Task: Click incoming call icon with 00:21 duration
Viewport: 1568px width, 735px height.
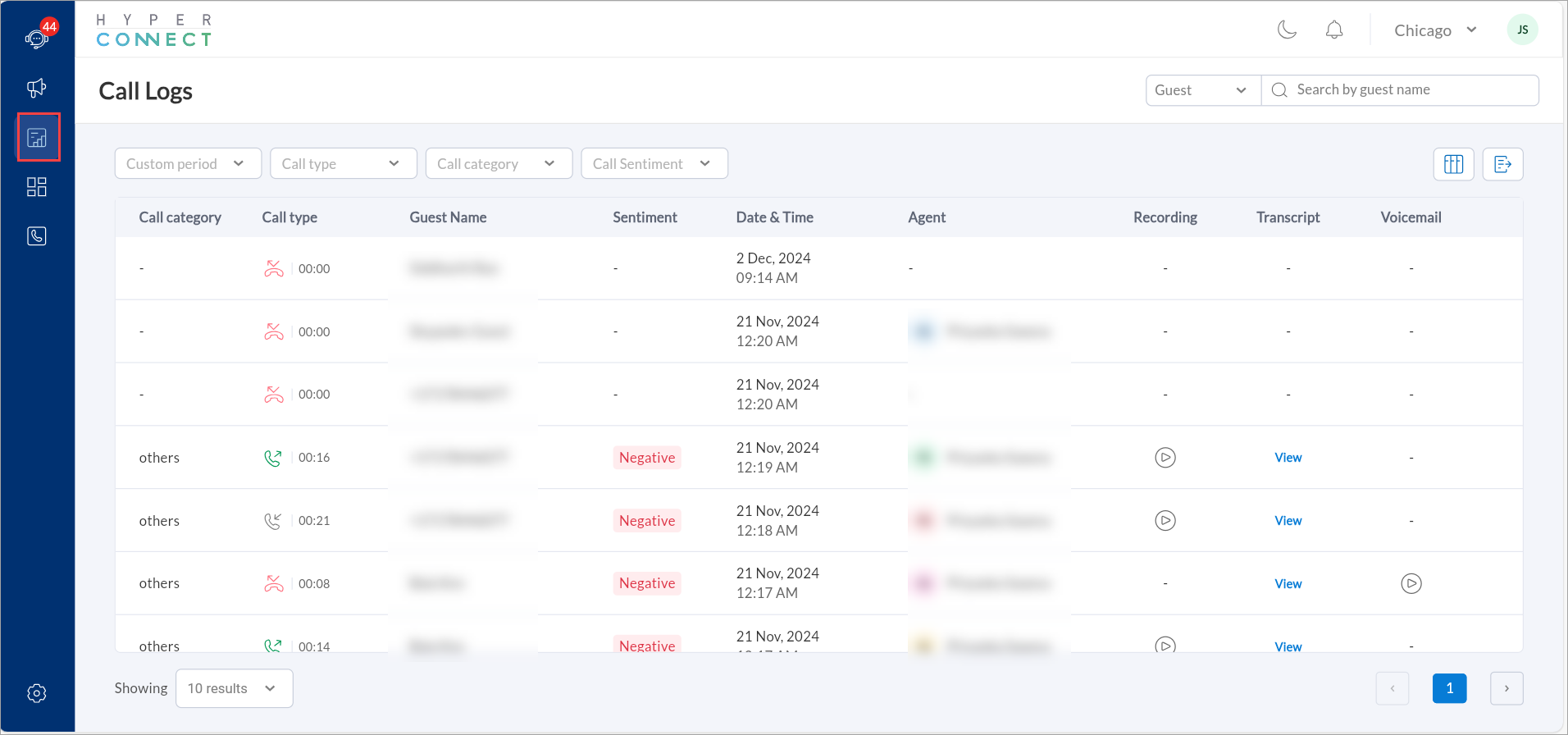Action: (273, 520)
